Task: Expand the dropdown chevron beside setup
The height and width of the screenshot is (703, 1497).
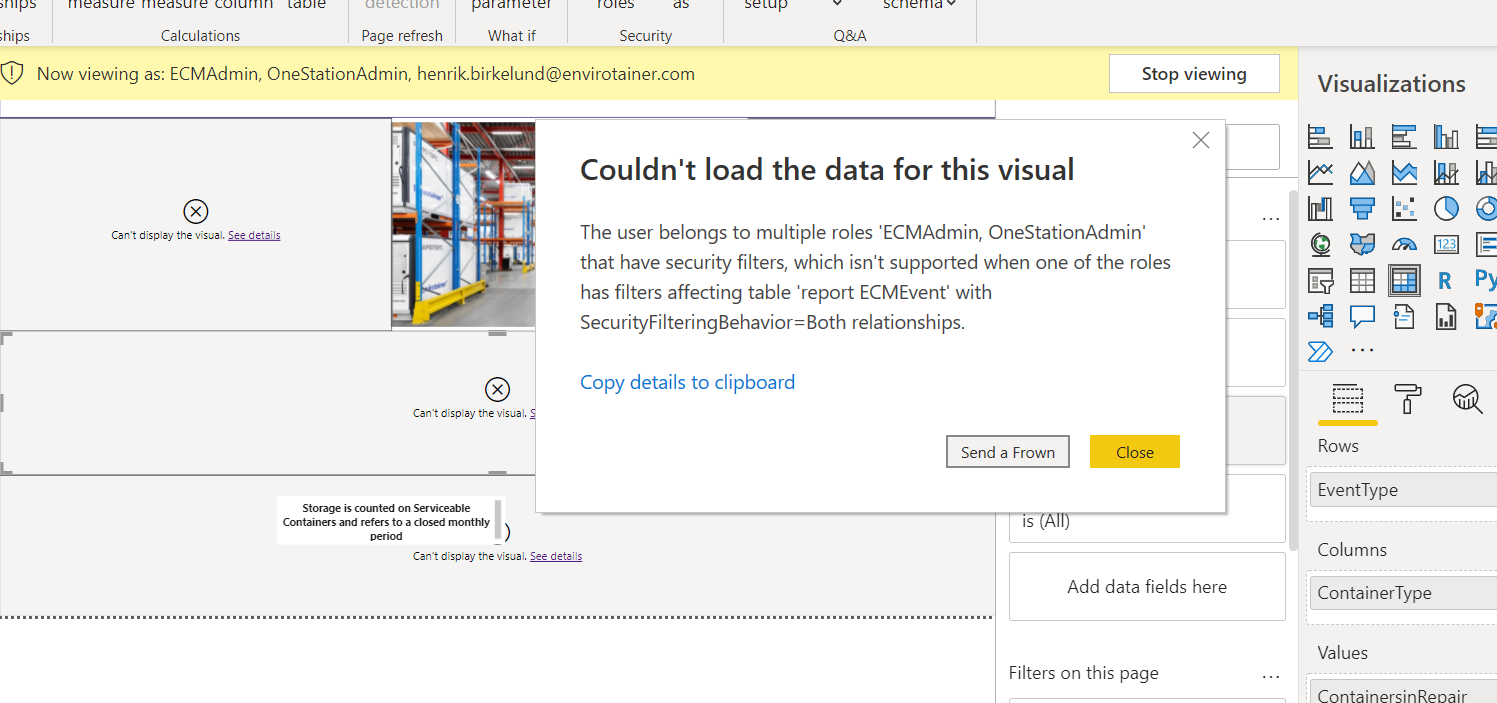Action: click(x=837, y=5)
